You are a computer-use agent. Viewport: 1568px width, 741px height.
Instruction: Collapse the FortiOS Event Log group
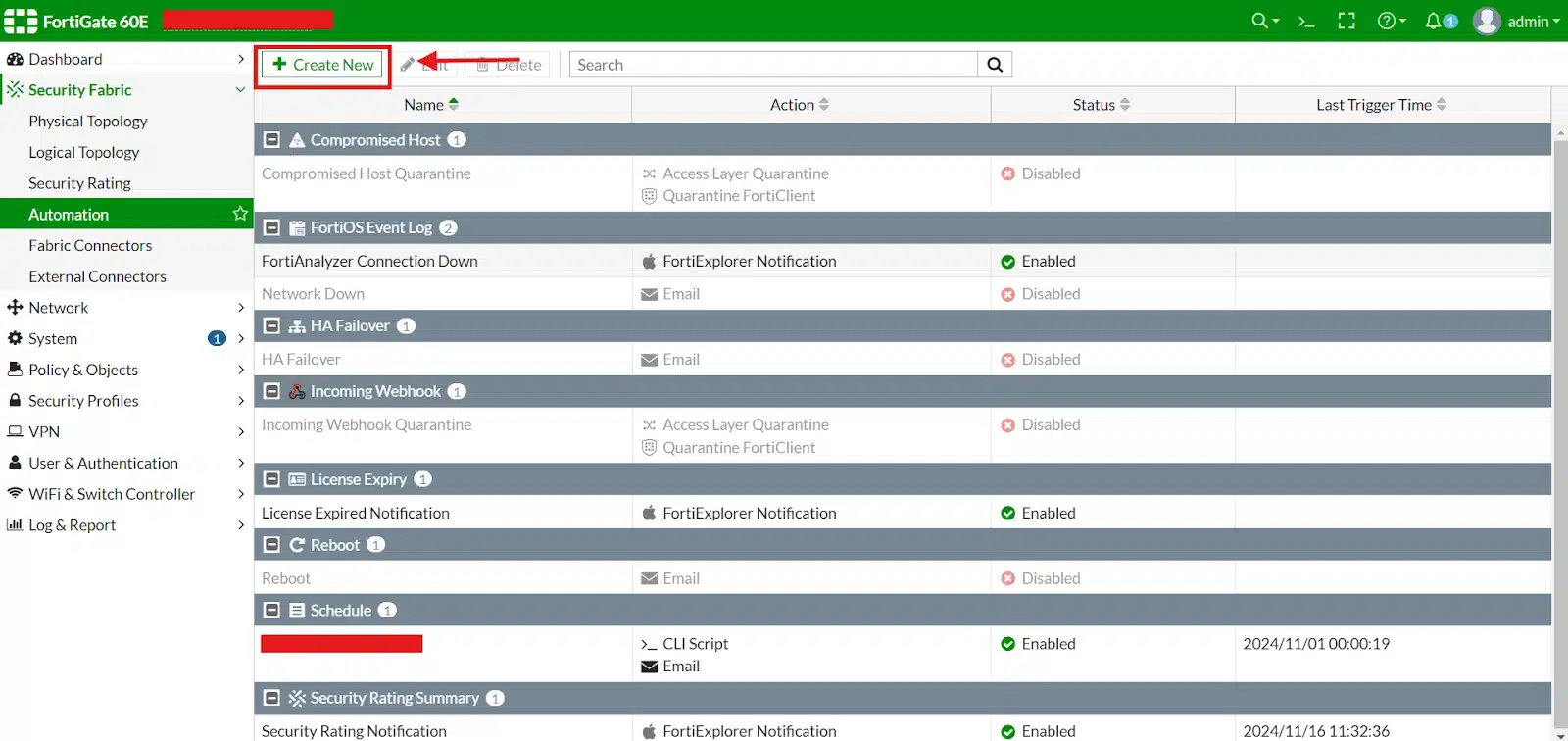pyautogui.click(x=272, y=228)
